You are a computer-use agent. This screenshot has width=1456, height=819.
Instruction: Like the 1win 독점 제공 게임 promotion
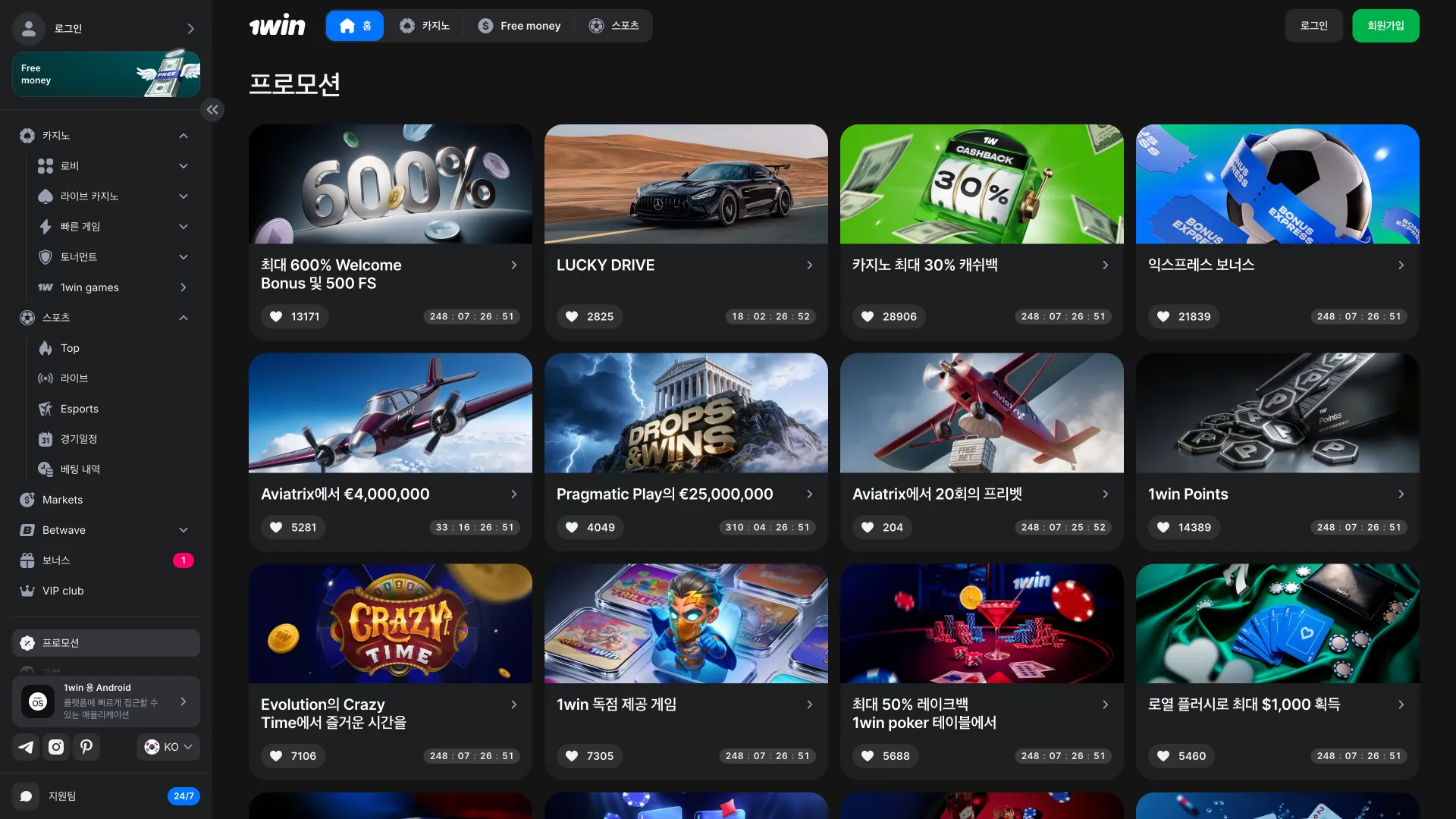click(589, 756)
